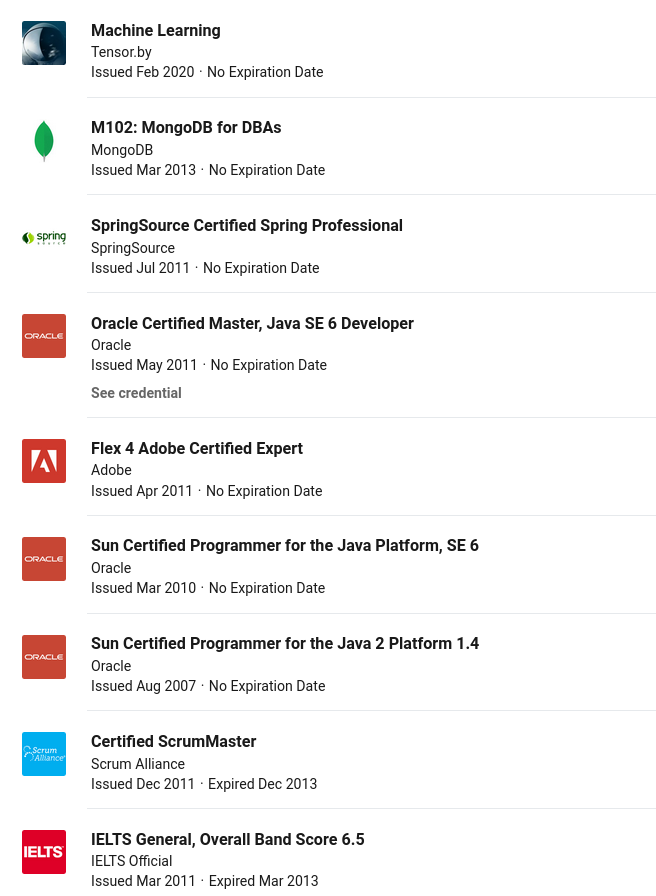Click the Issued May 2011 date line
The width and height of the screenshot is (656, 896).
point(209,365)
